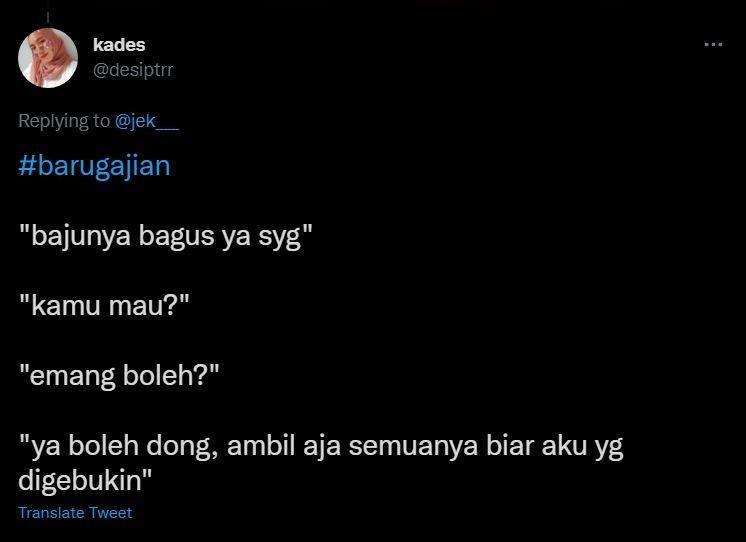This screenshot has height=542, width=746.
Task: Expand tweet actions via the ellipsis icon
Action: point(713,45)
